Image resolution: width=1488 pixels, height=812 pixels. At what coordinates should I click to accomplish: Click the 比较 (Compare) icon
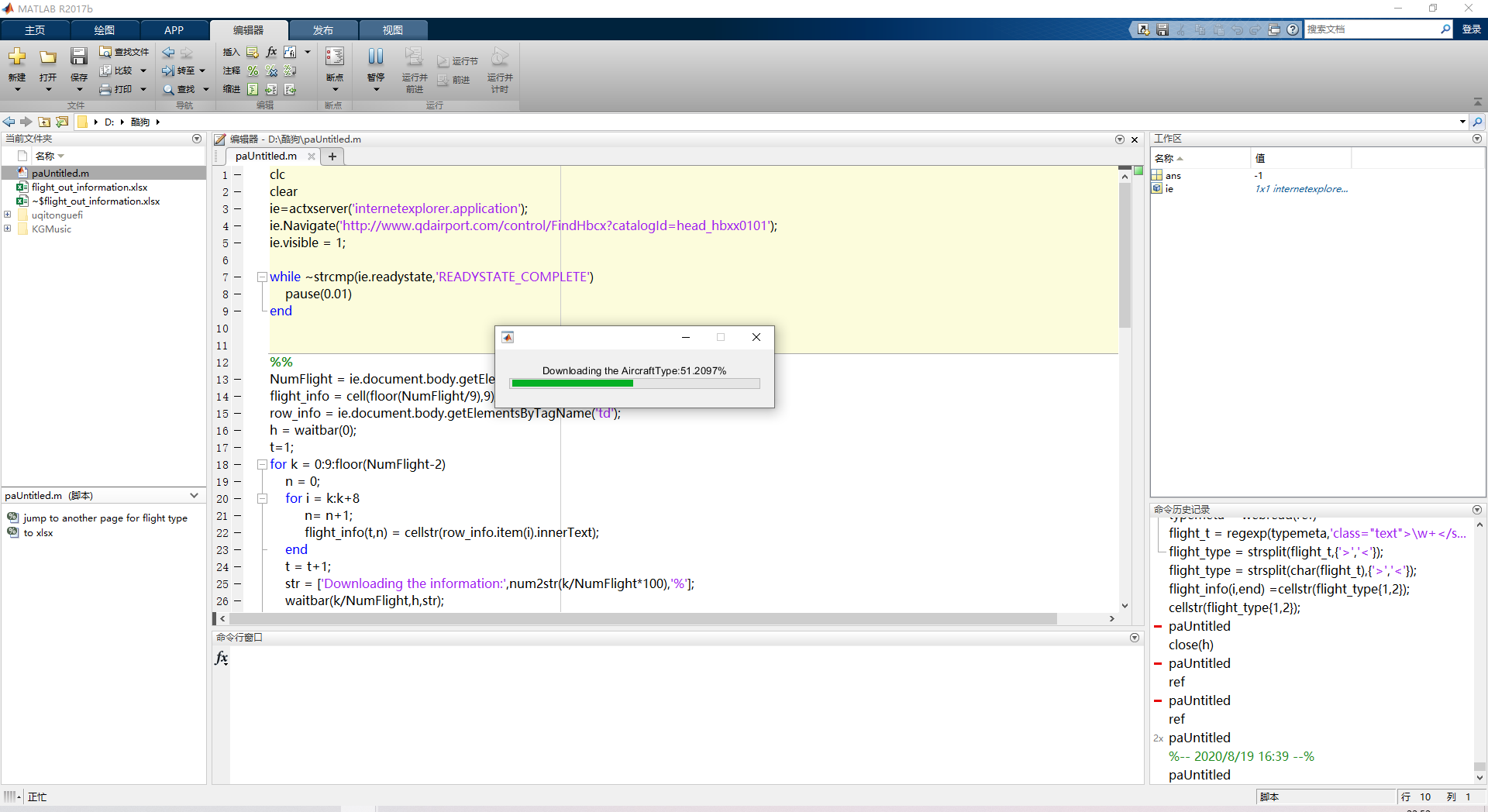[x=105, y=71]
